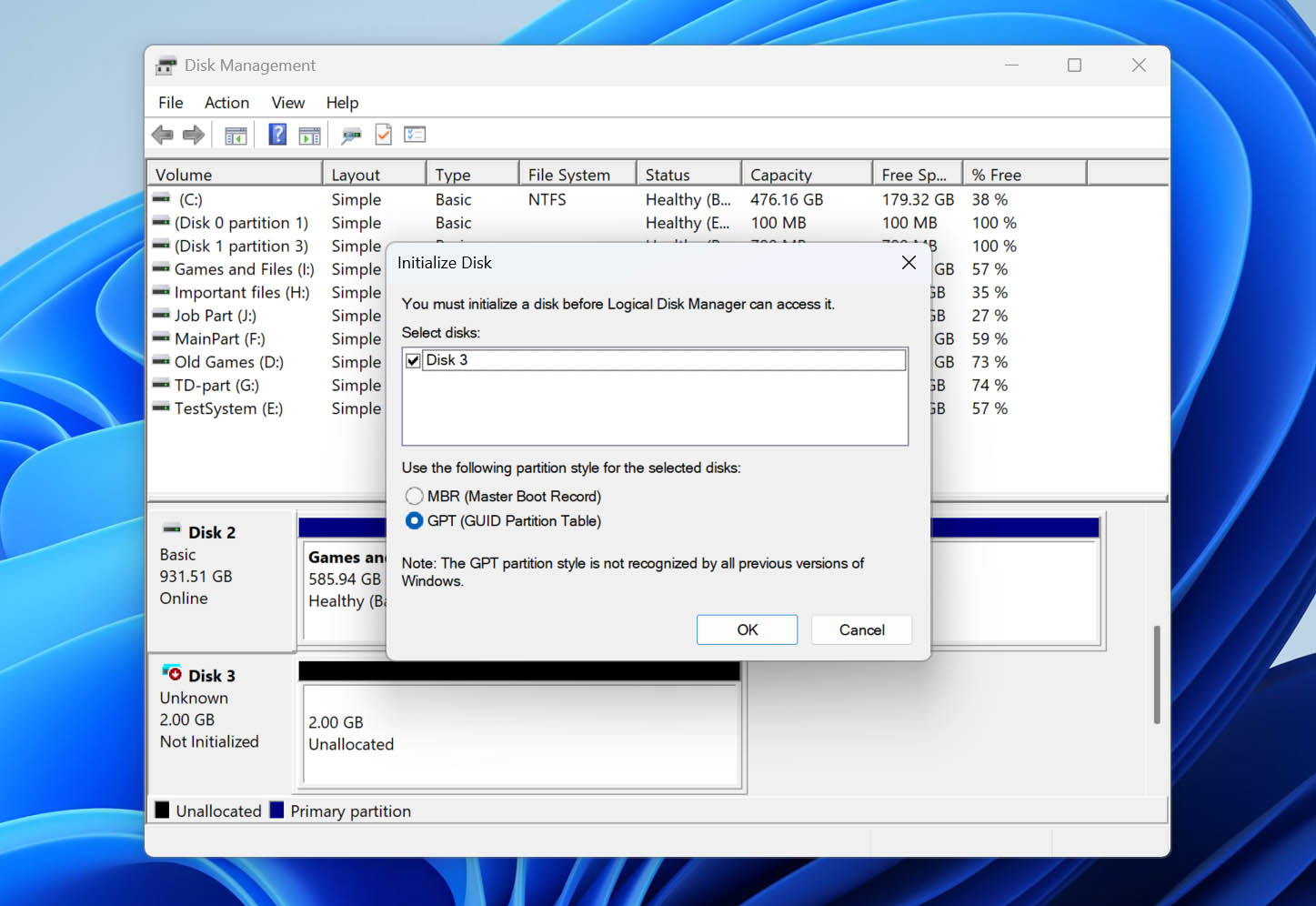Click drive icon beside (C:) volume
Viewport: 1316px width, 906px height.
[161, 198]
